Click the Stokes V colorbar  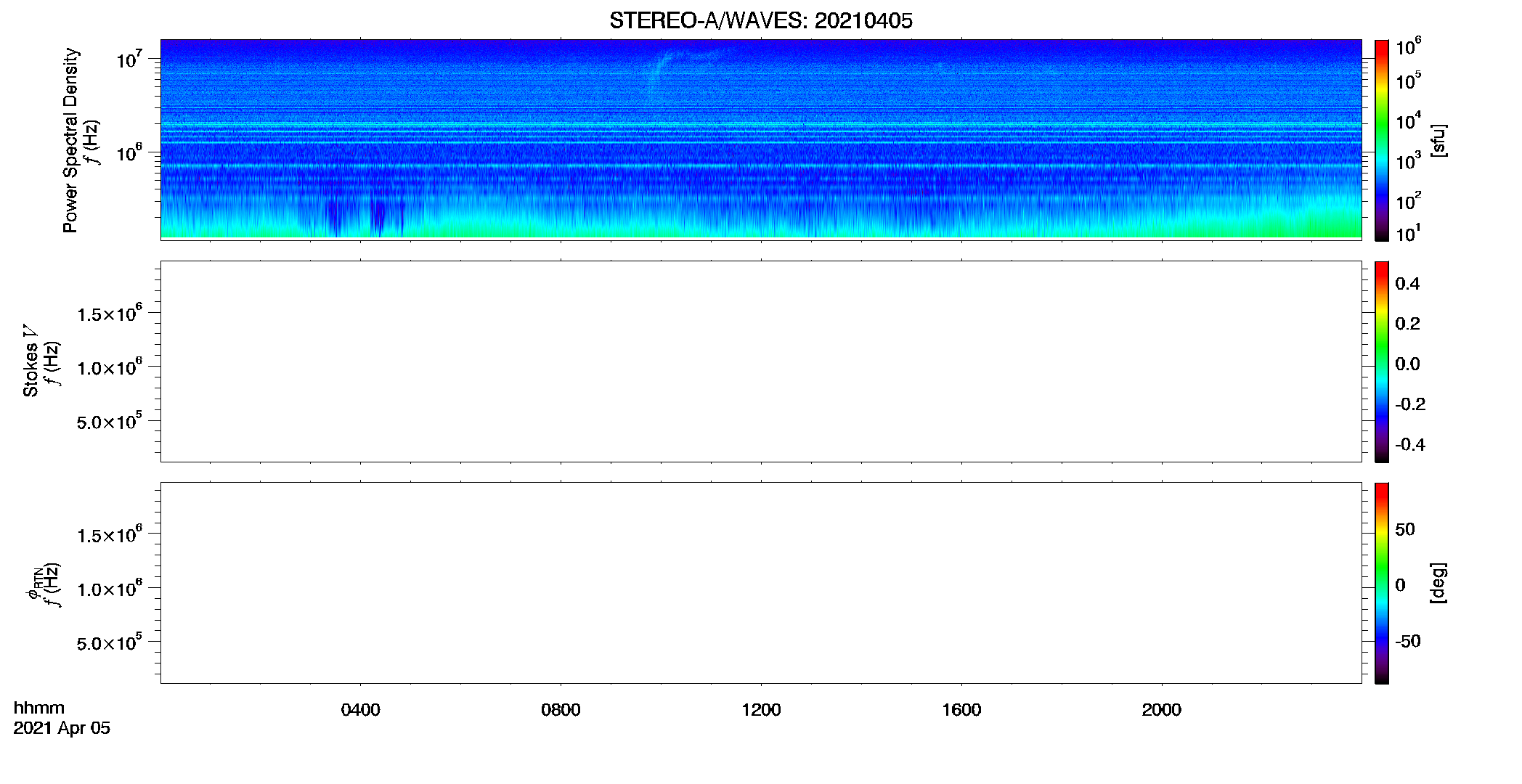(1382, 362)
